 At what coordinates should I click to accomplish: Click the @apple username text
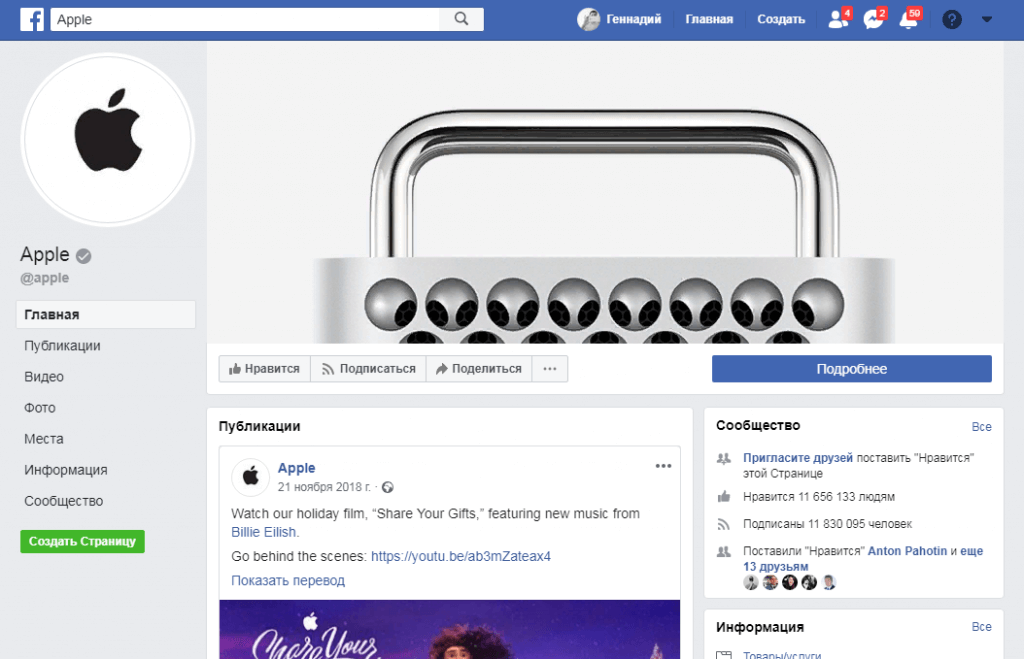(x=44, y=278)
